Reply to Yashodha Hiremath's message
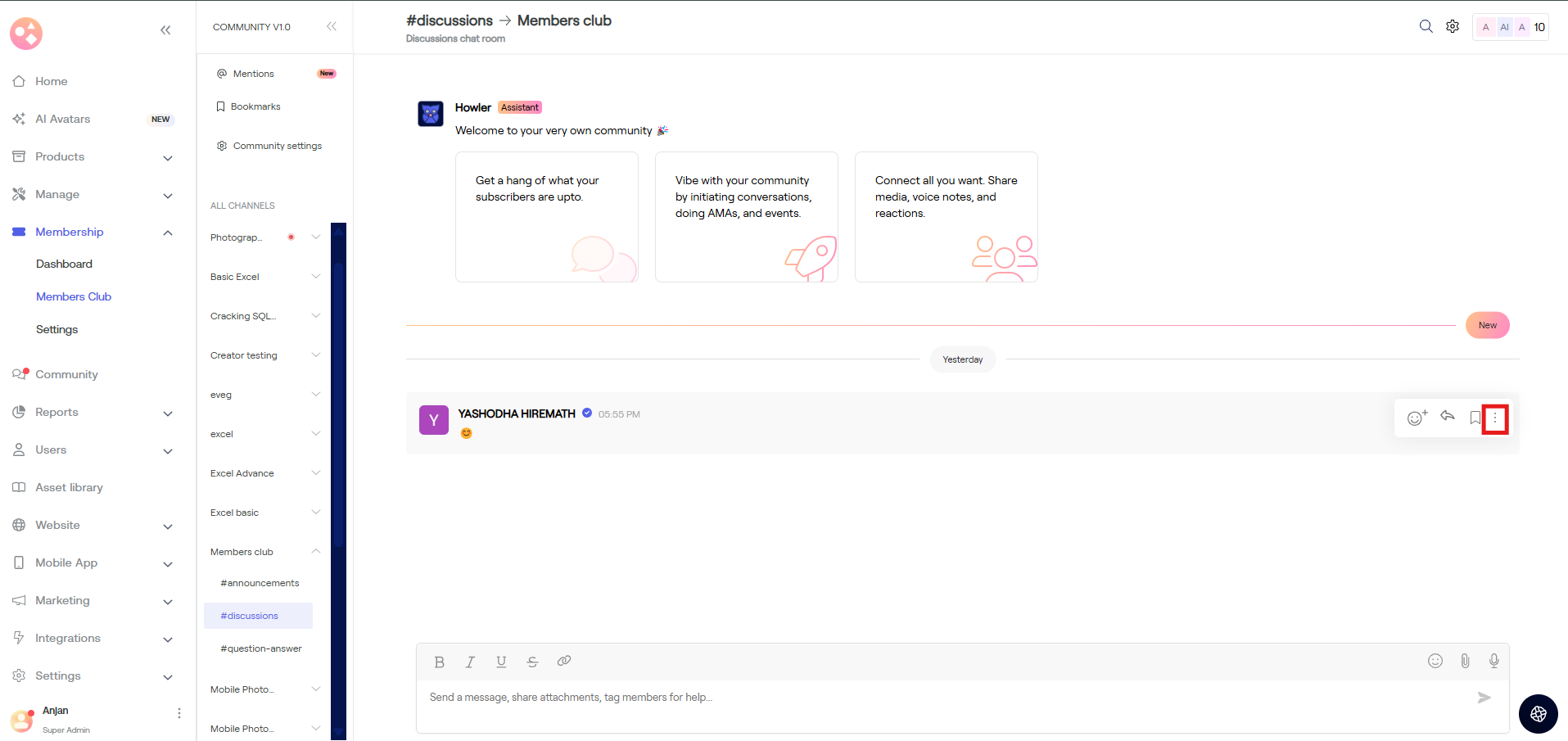 point(1448,417)
